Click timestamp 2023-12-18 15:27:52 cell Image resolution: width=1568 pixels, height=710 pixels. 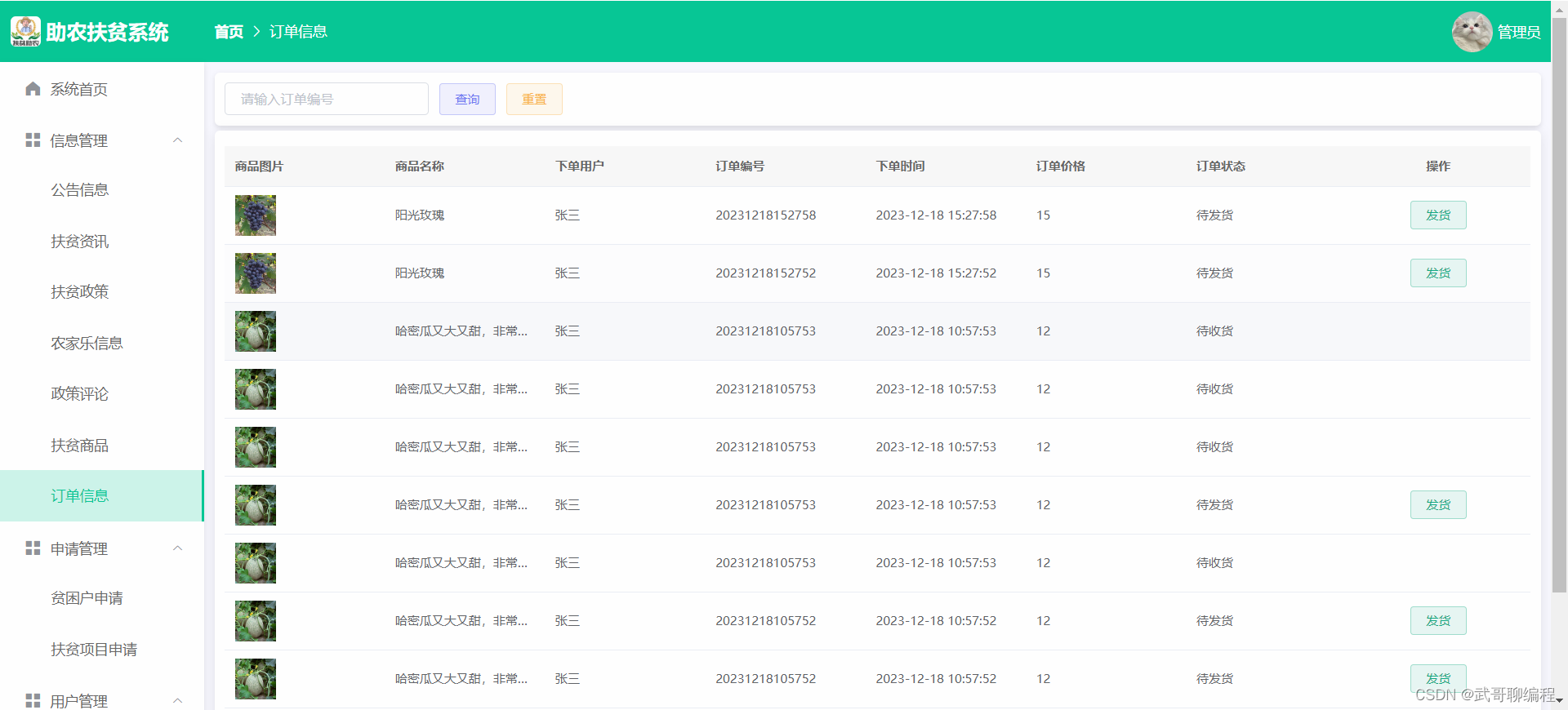936,273
